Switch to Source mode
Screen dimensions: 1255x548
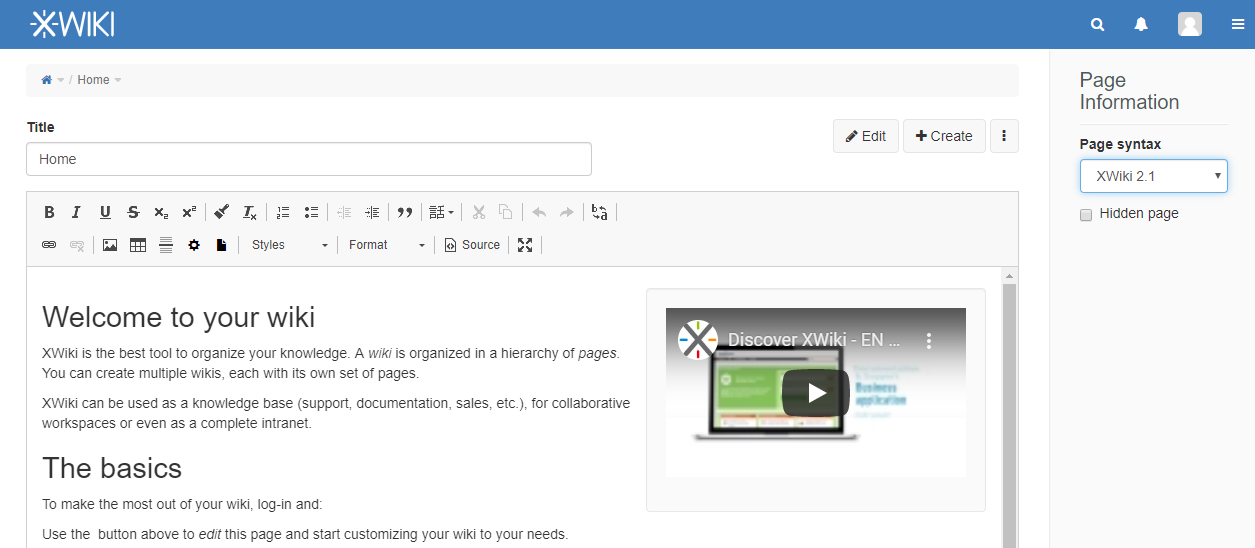click(x=472, y=245)
